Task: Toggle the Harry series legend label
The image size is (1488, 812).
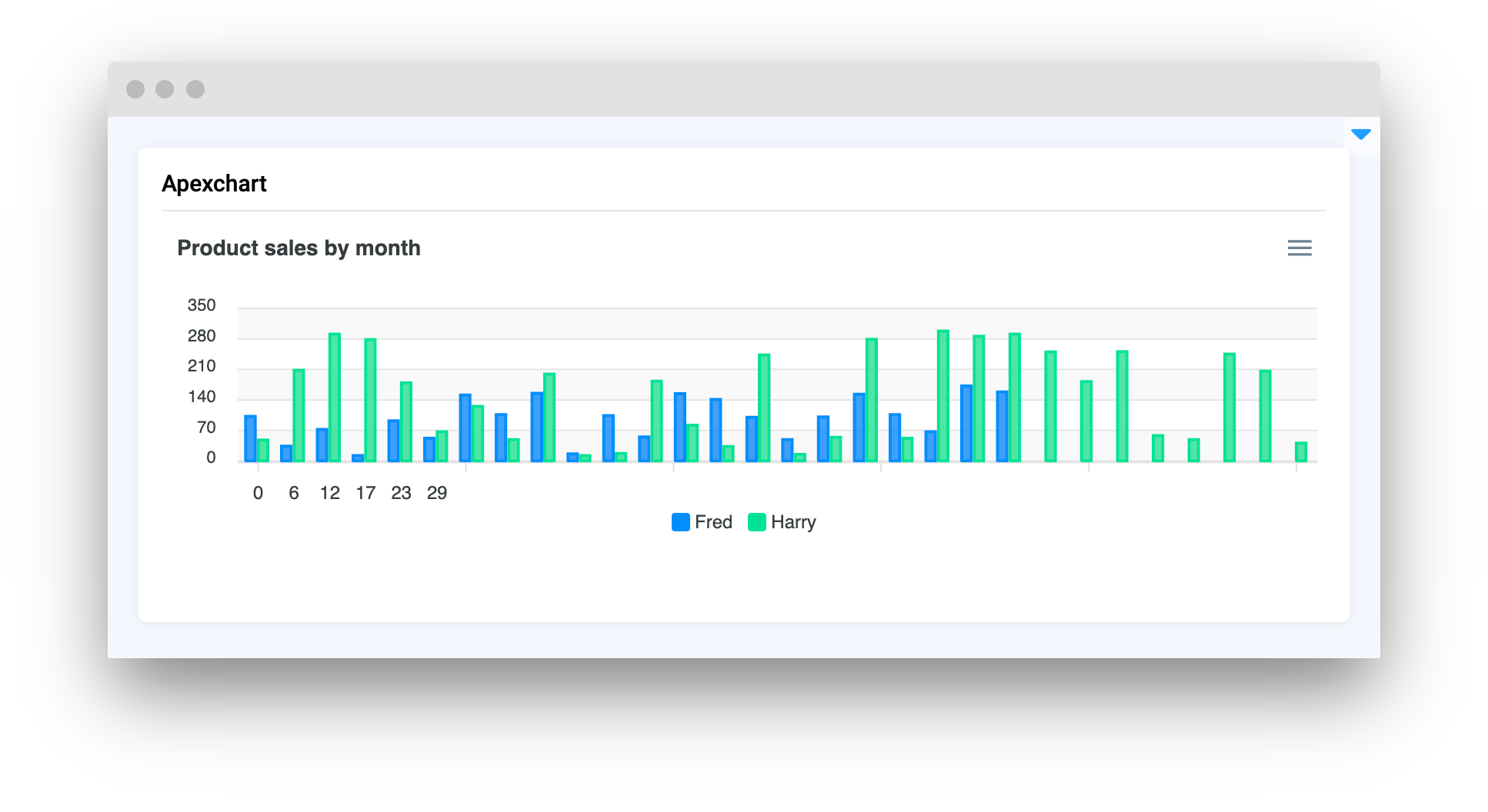Action: pyautogui.click(x=793, y=522)
